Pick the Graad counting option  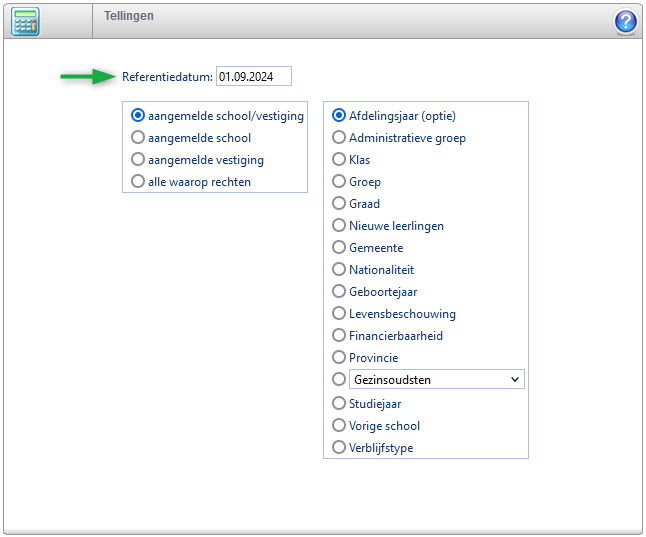[x=340, y=204]
